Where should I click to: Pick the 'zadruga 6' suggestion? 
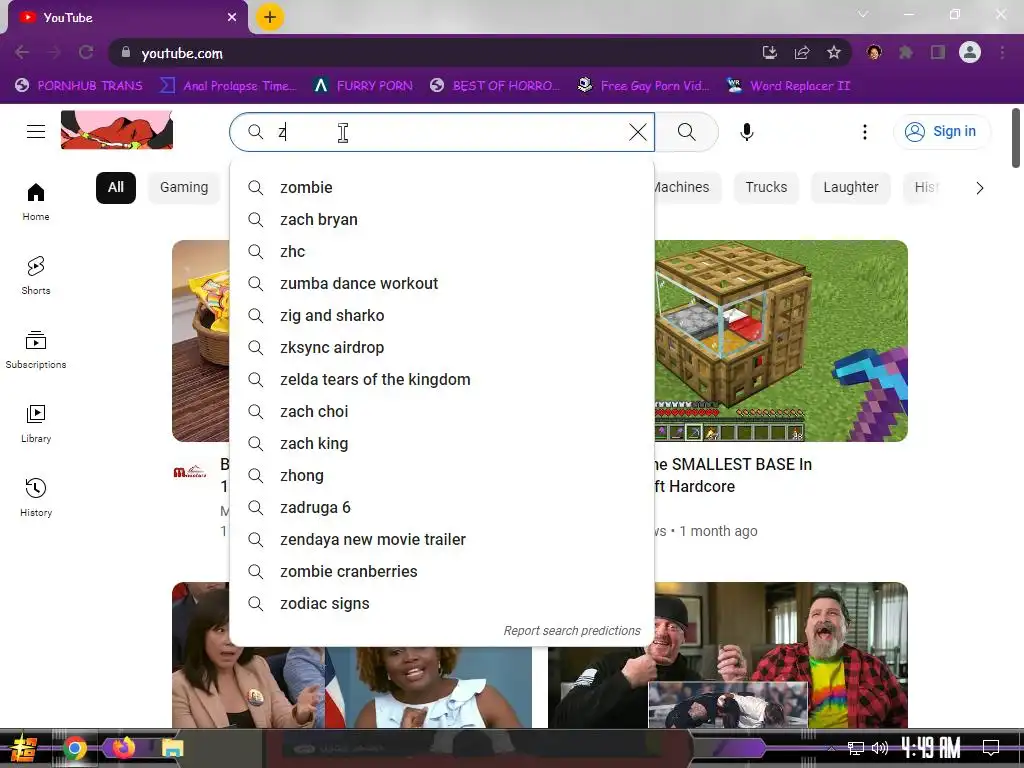point(442,507)
